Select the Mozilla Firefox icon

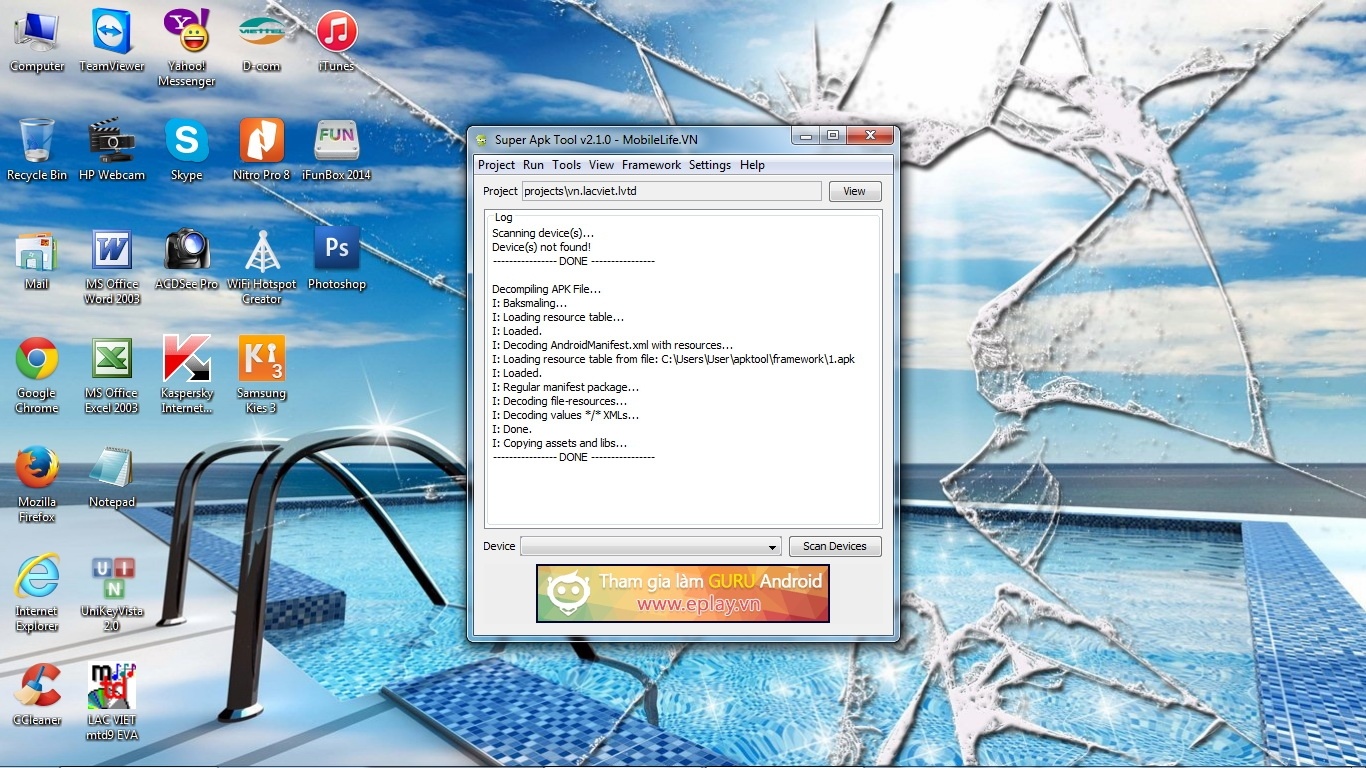pyautogui.click(x=37, y=483)
